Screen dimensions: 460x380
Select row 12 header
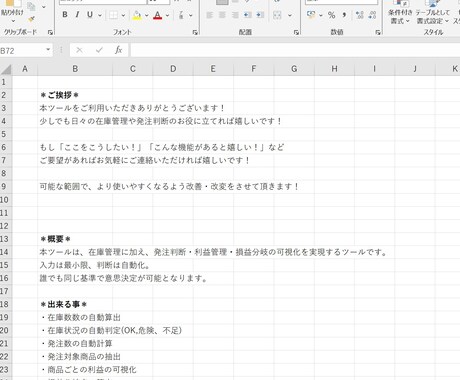click(6, 226)
